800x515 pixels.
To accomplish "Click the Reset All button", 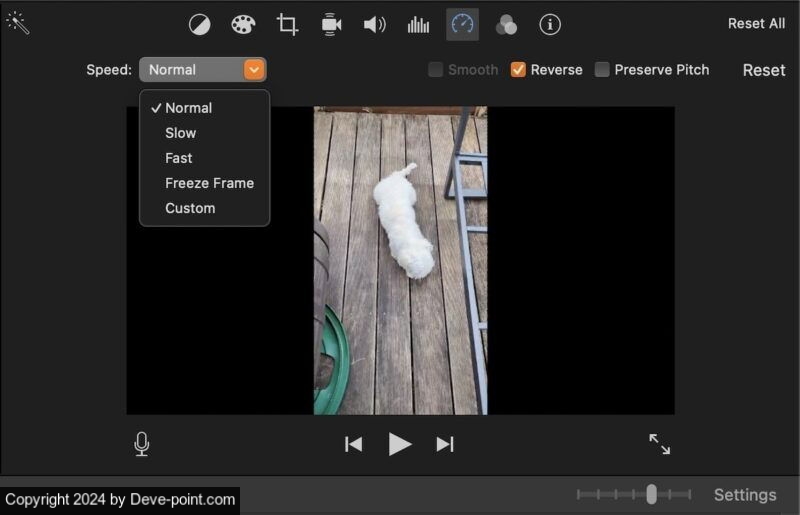I will pos(756,23).
